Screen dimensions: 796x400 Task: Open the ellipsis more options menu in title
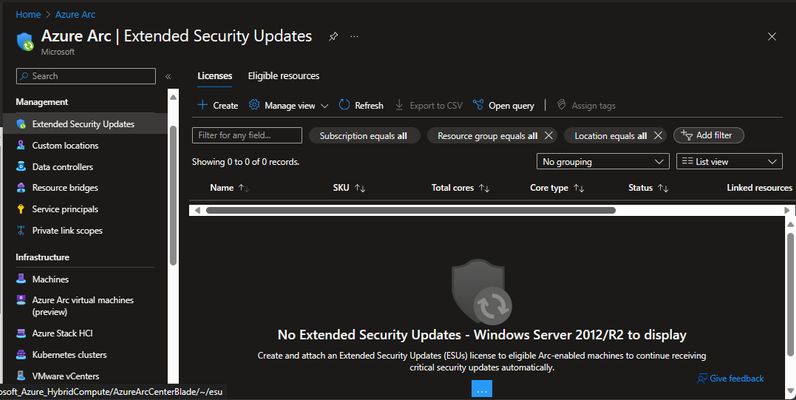[354, 37]
